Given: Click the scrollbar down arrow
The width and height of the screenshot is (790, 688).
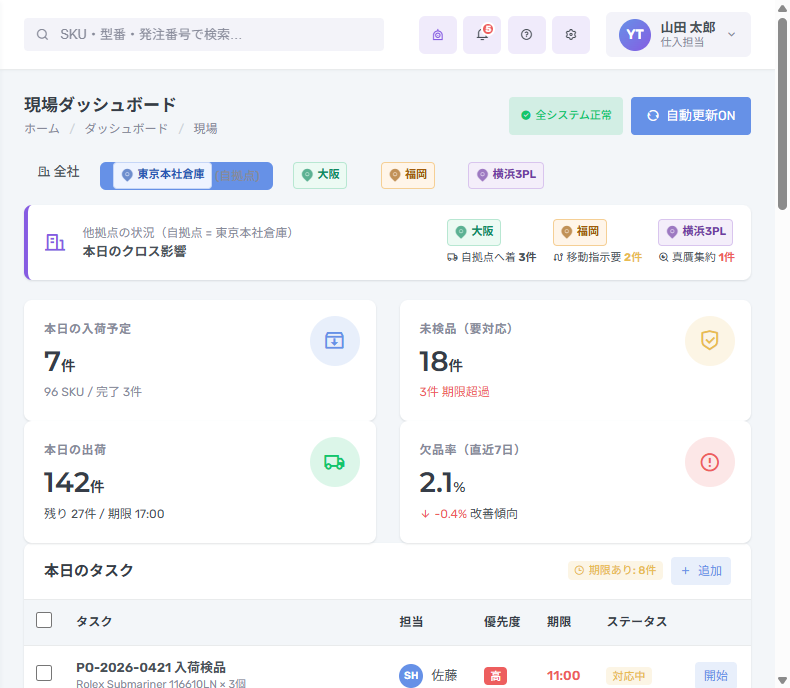Looking at the screenshot, I should [x=782, y=680].
